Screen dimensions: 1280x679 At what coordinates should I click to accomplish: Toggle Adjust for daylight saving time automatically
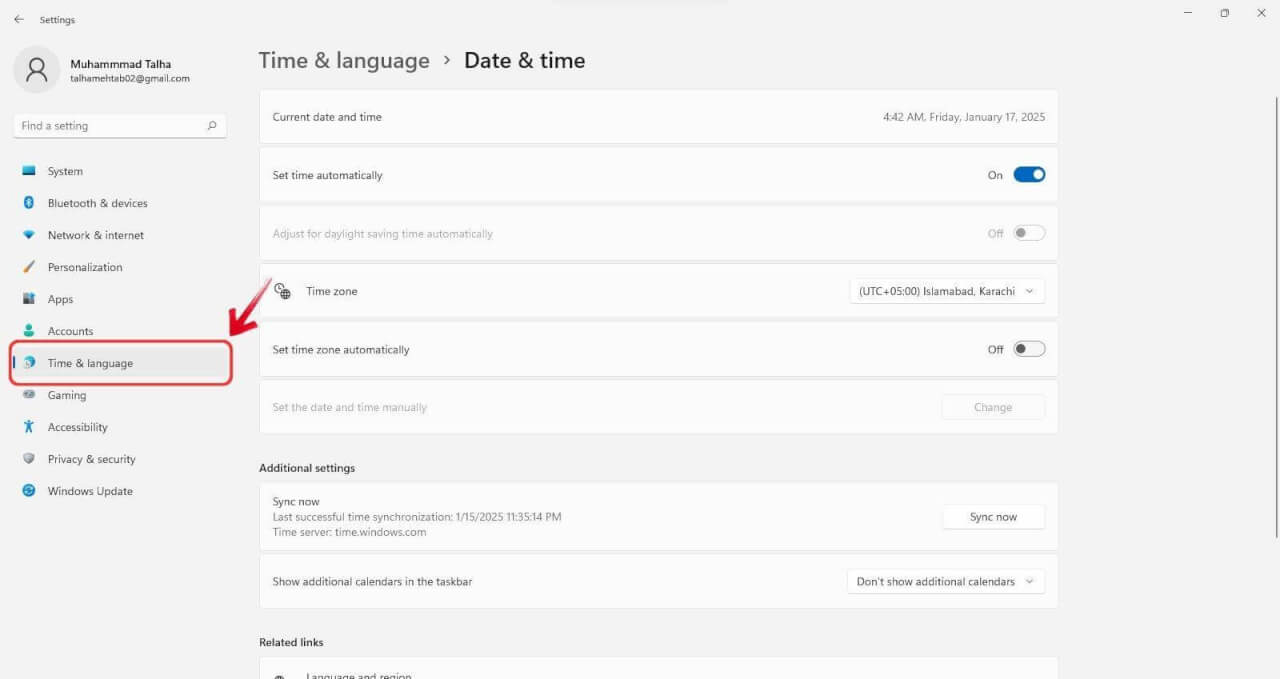pyautogui.click(x=1027, y=232)
